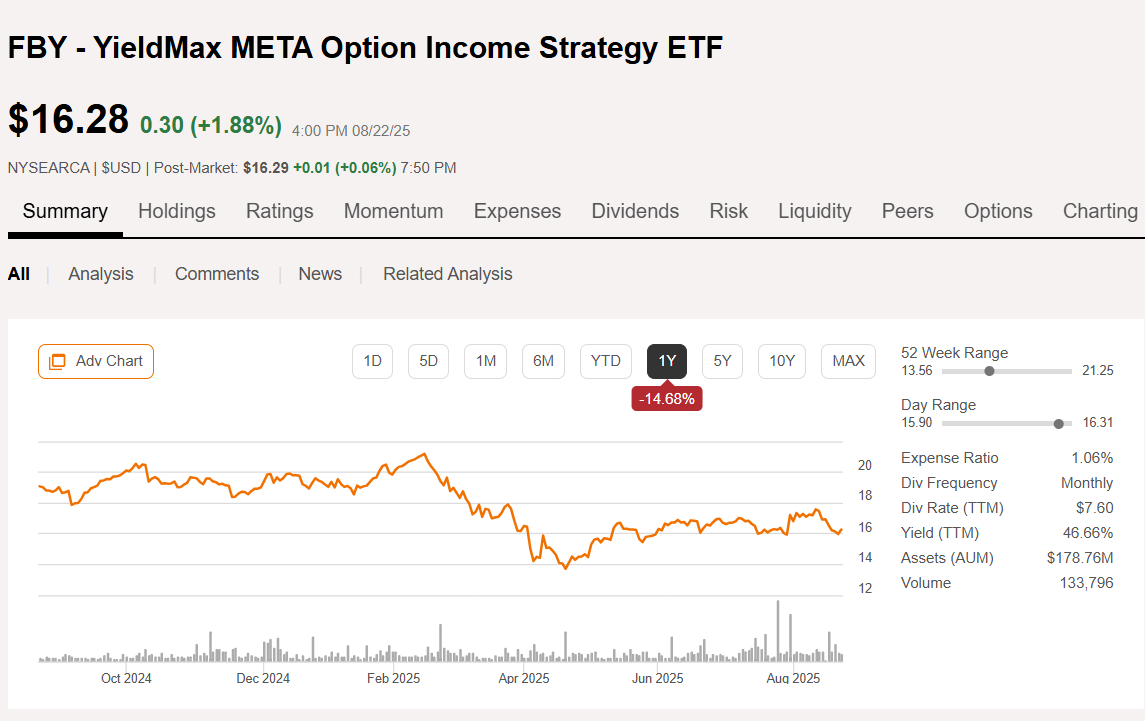
Task: Open the Peers comparison tab
Action: pyautogui.click(x=907, y=211)
